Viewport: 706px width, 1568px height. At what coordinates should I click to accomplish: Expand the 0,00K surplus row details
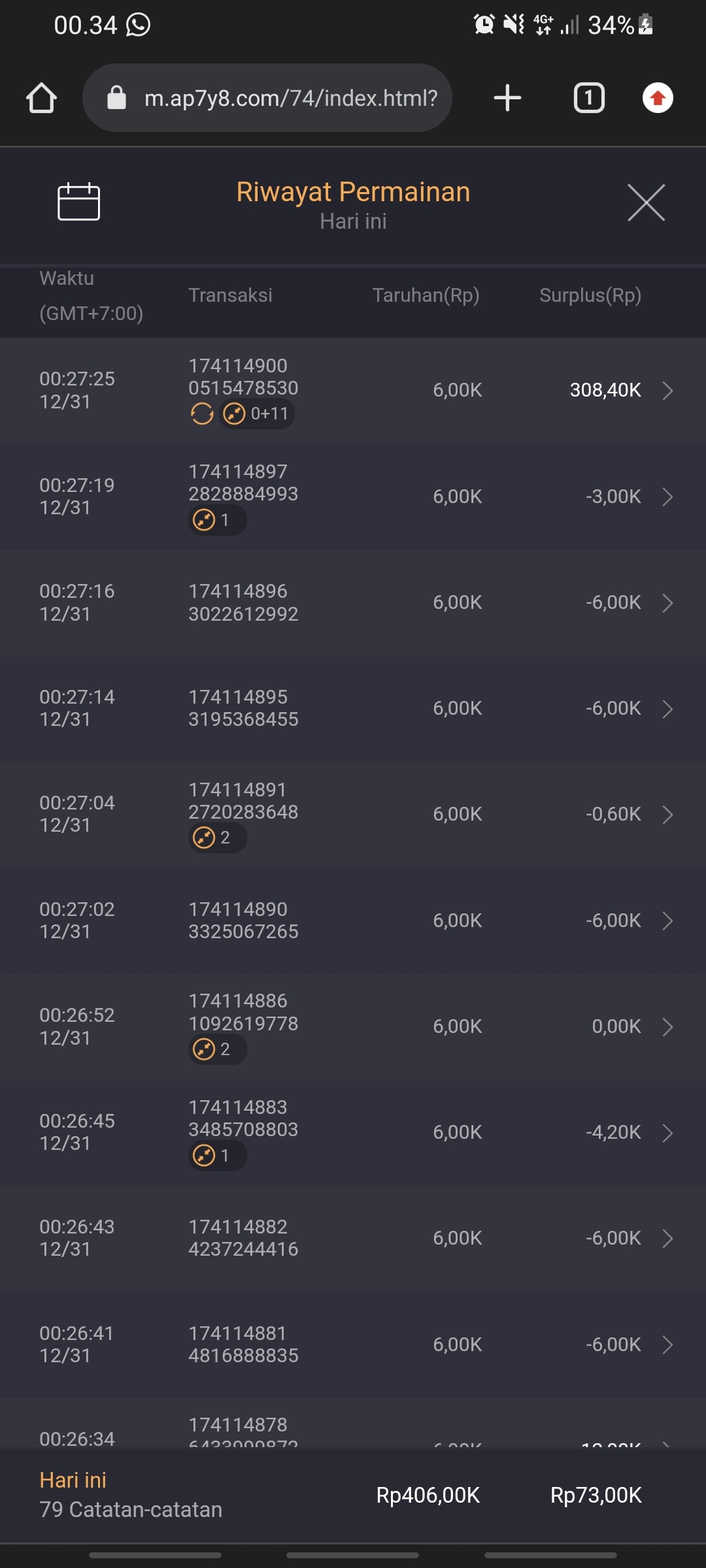coord(667,1027)
